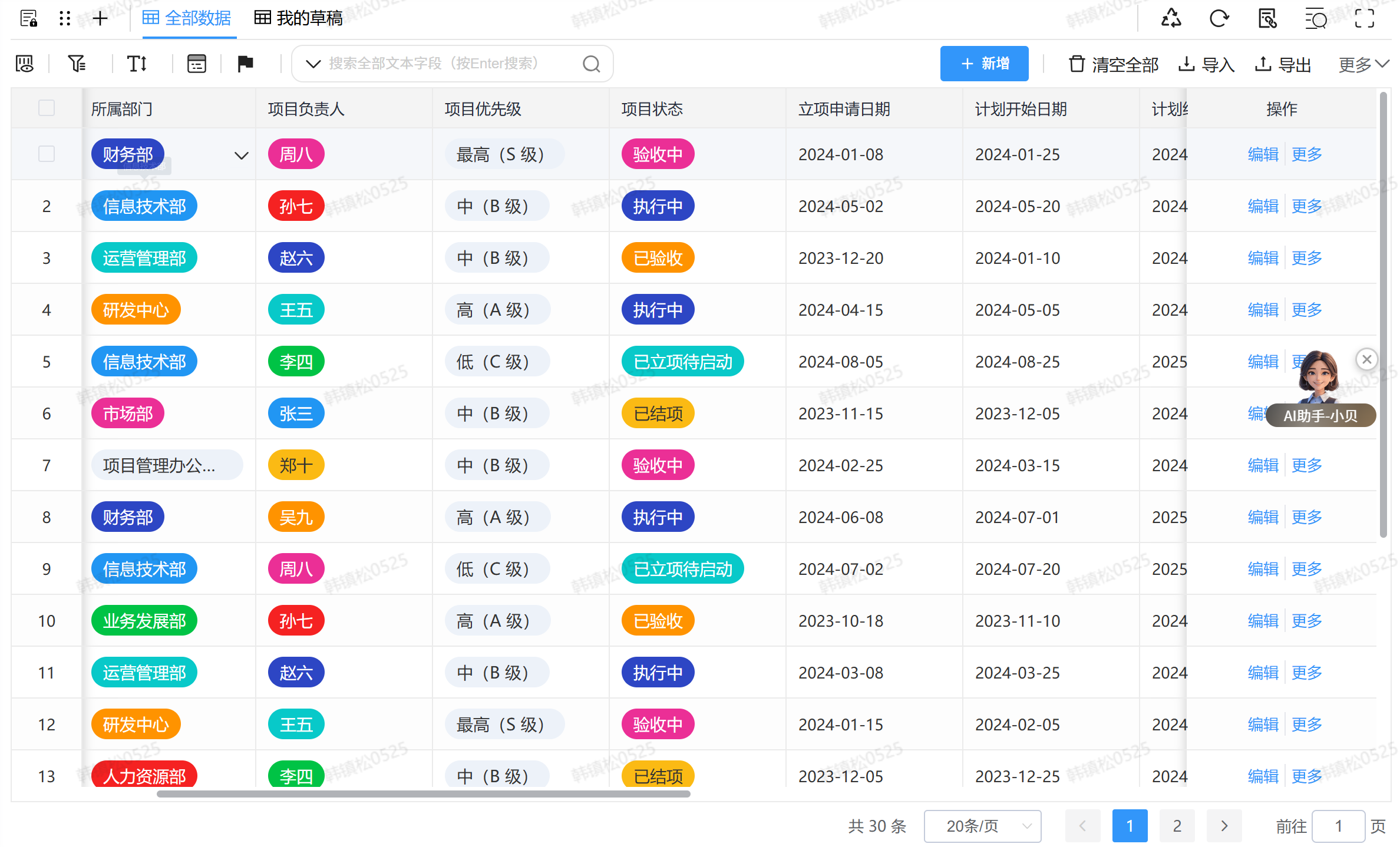Click 人力资源部 tag in row 13
This screenshot has height=847, width=1400.
pos(144,775)
